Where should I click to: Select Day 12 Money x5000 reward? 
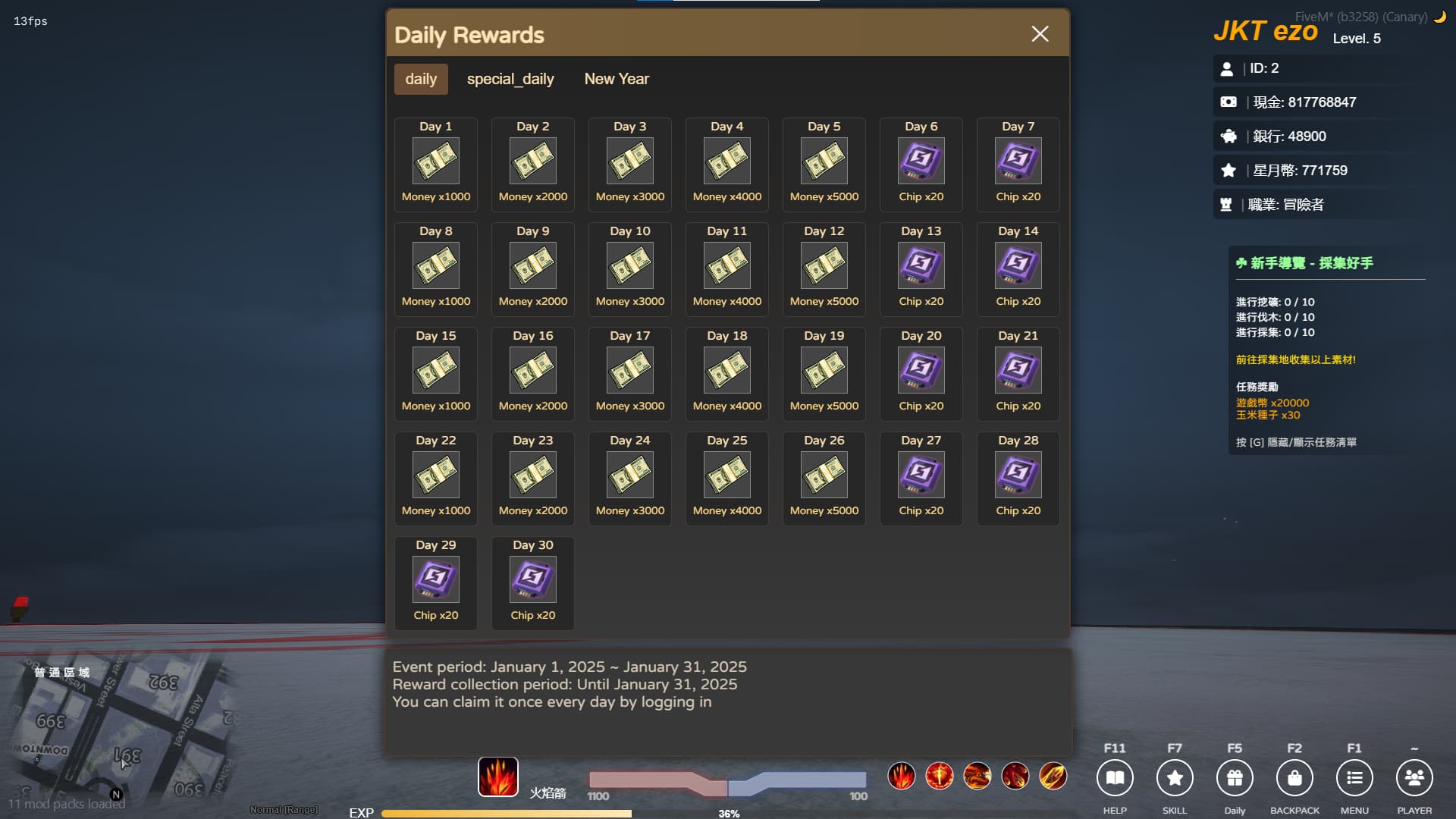[x=824, y=269]
